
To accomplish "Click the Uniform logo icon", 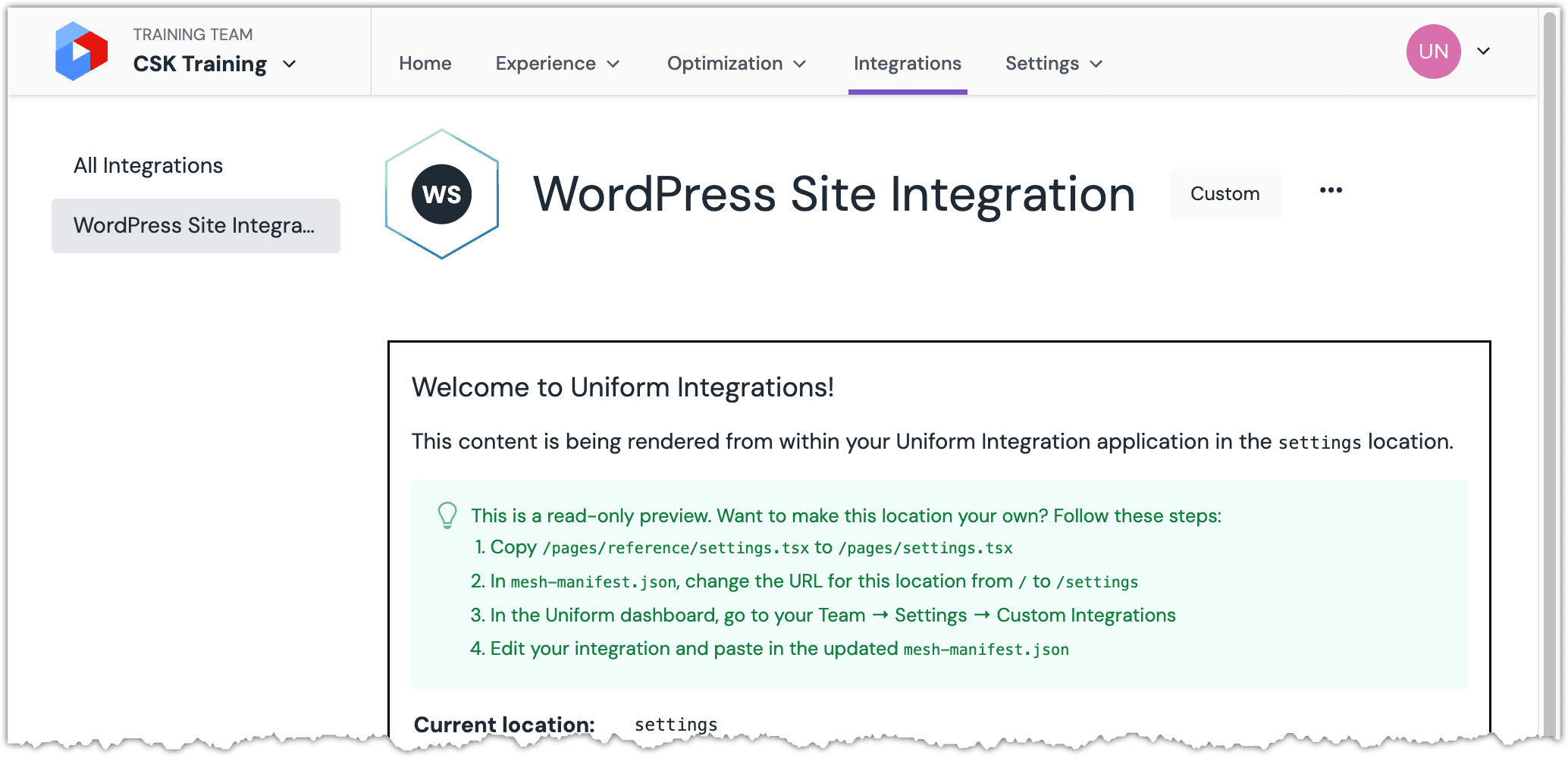I will coord(82,51).
